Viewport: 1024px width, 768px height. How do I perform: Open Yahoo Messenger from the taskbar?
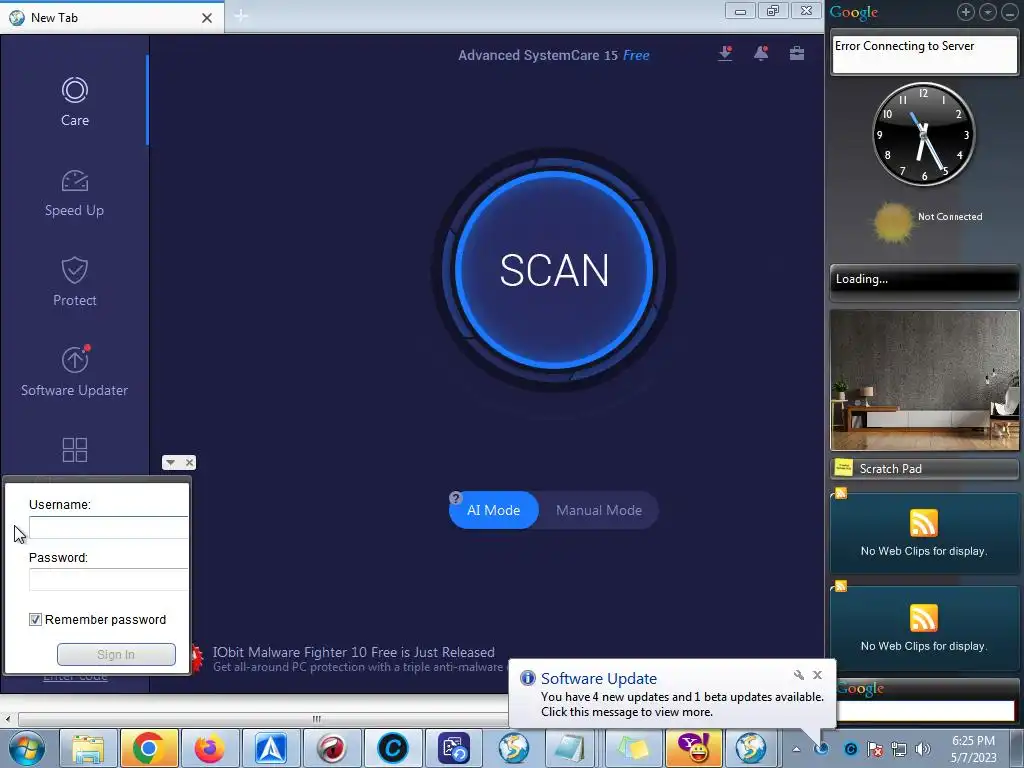coord(694,748)
